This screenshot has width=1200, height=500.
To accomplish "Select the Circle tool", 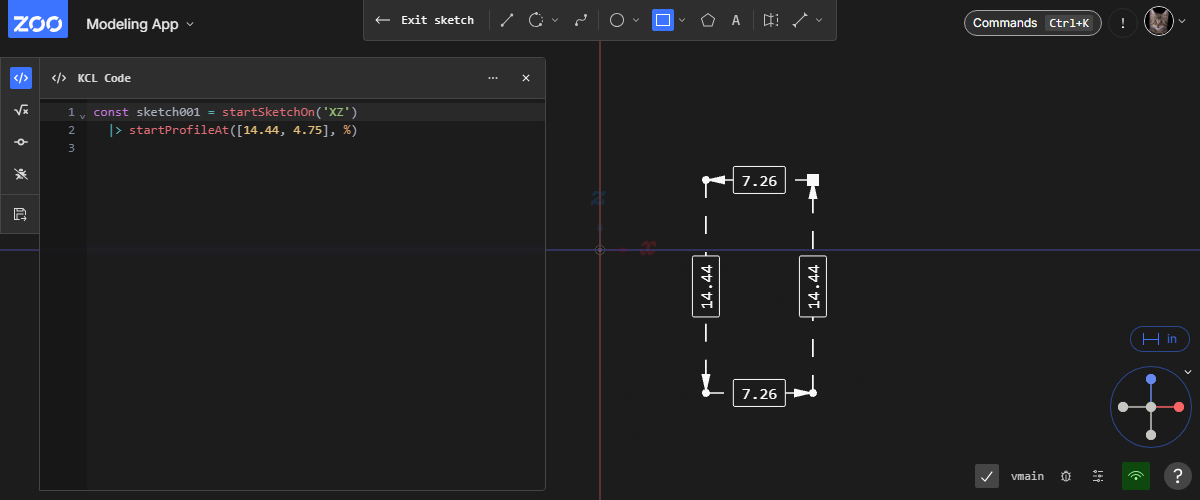I will [x=617, y=20].
